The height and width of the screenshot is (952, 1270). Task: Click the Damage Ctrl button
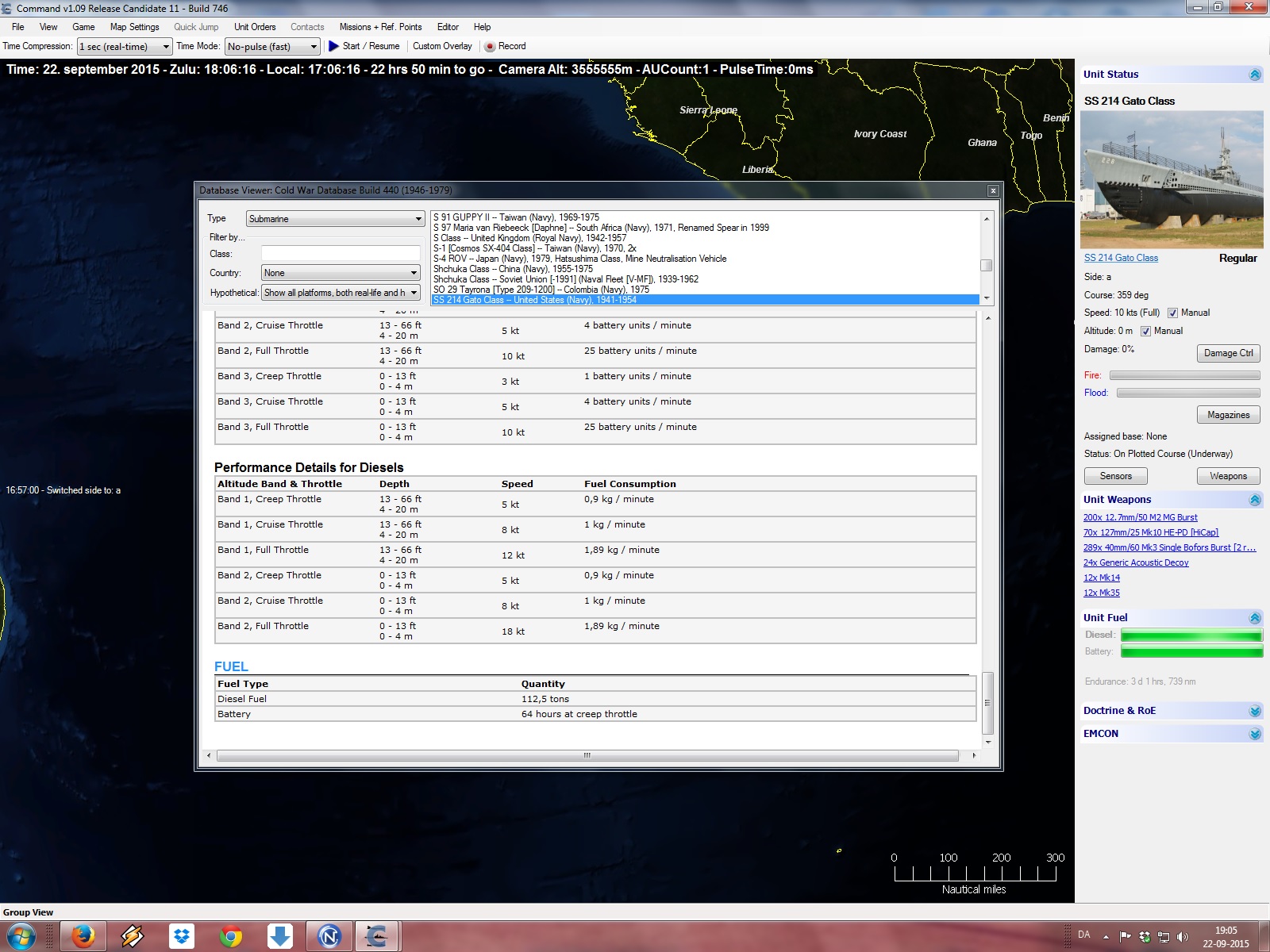(1228, 353)
